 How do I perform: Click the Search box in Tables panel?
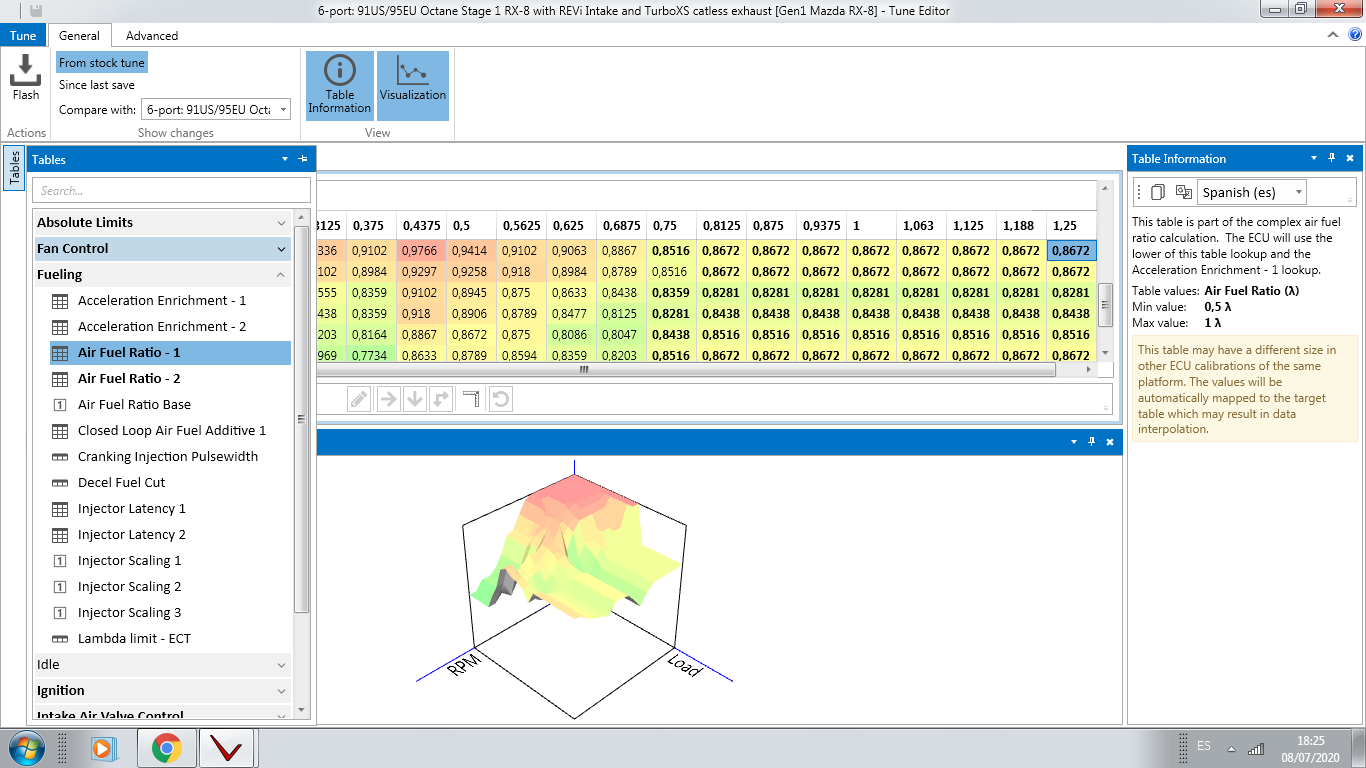(172, 190)
